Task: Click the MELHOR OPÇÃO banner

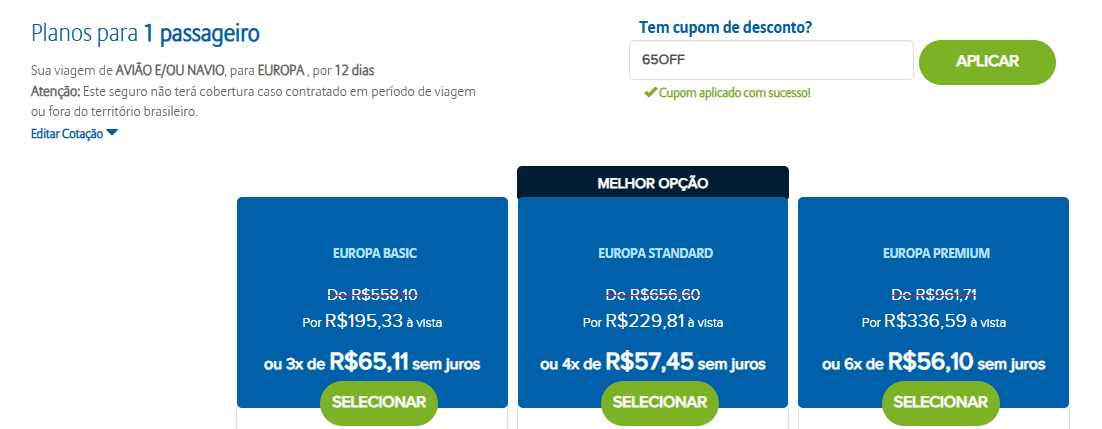Action: pos(652,183)
